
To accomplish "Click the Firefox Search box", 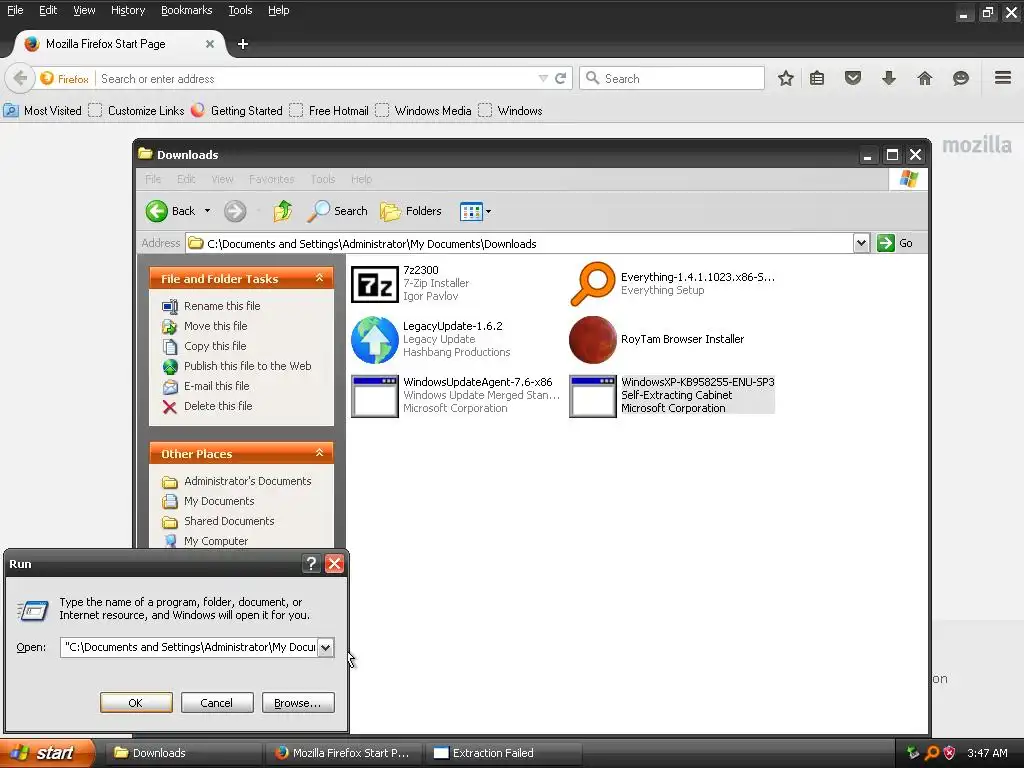I will coord(671,78).
